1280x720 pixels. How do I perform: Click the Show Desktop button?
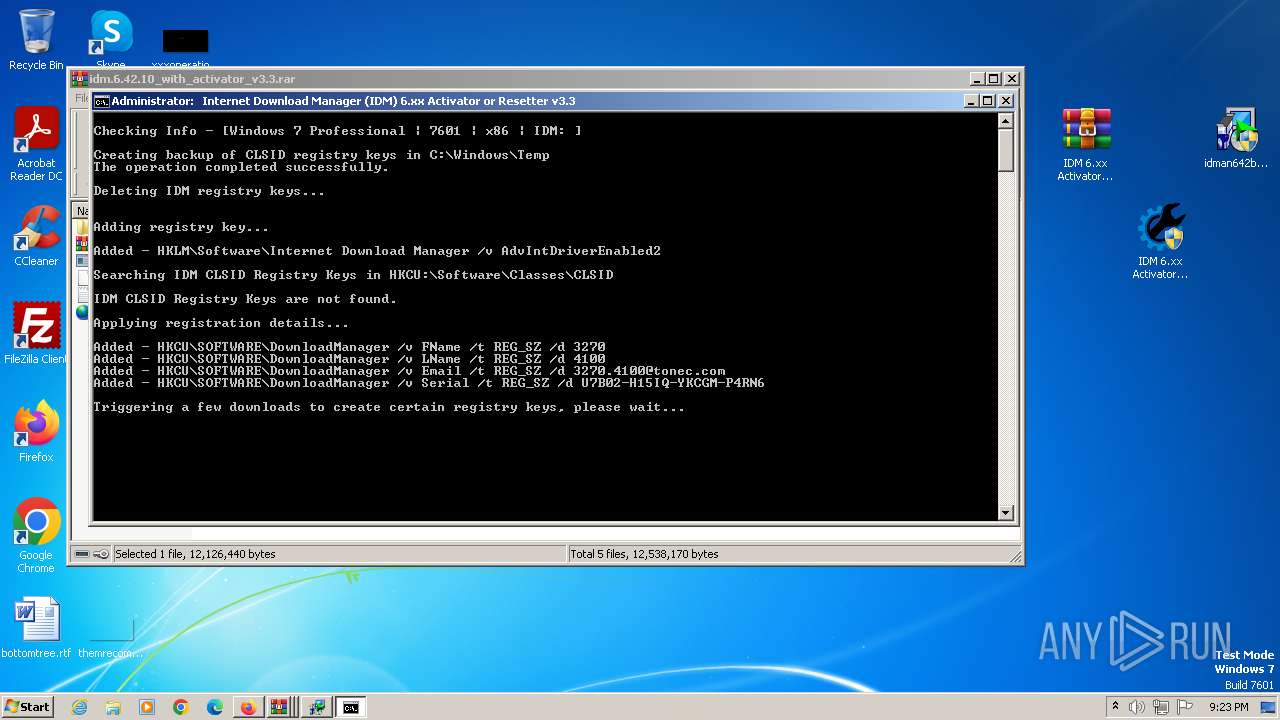click(x=1270, y=707)
